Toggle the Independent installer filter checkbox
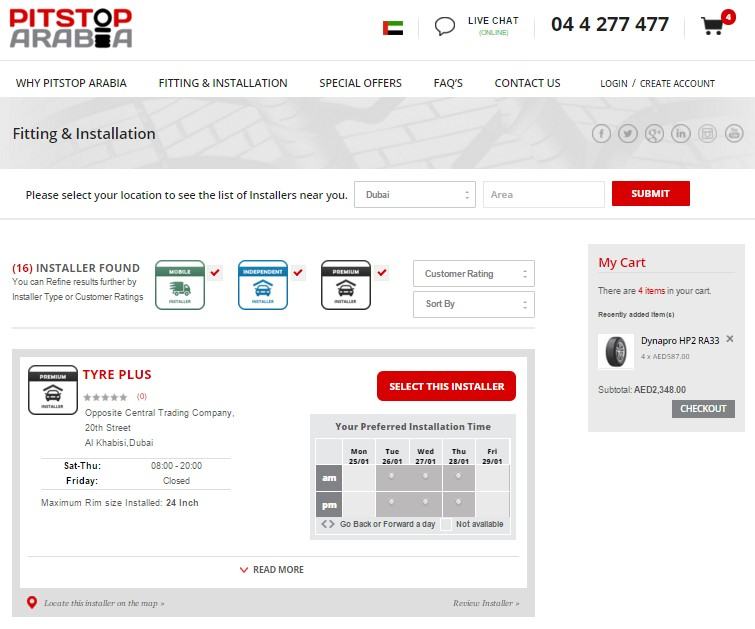 [x=299, y=272]
